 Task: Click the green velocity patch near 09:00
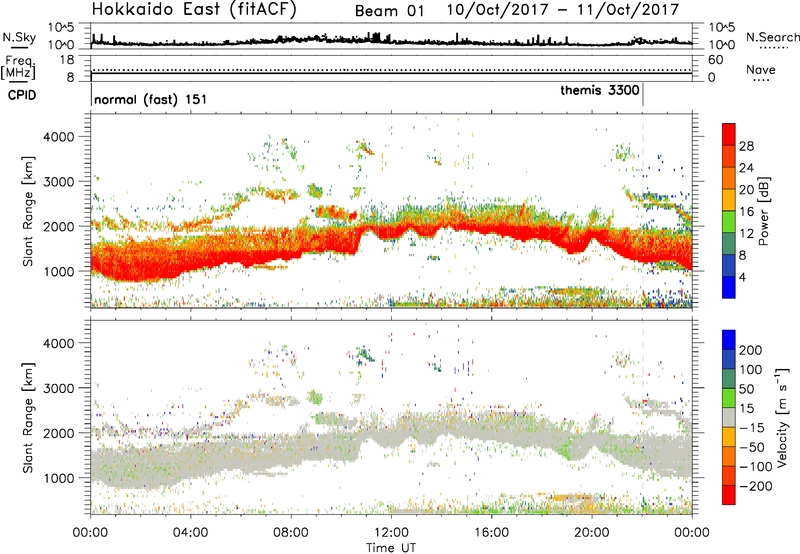click(316, 397)
